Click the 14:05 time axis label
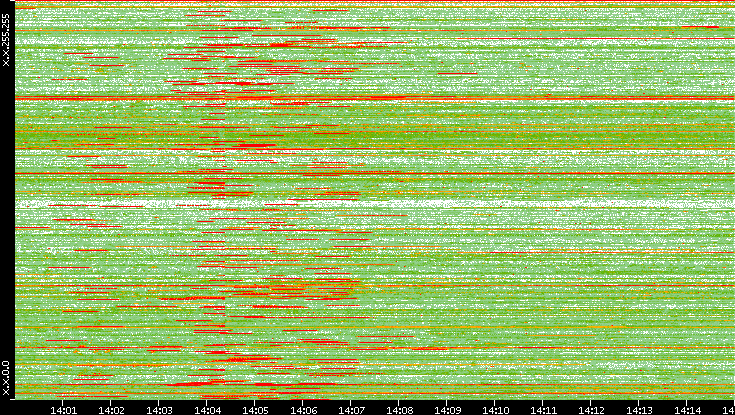Image resolution: width=735 pixels, height=415 pixels. (x=255, y=410)
